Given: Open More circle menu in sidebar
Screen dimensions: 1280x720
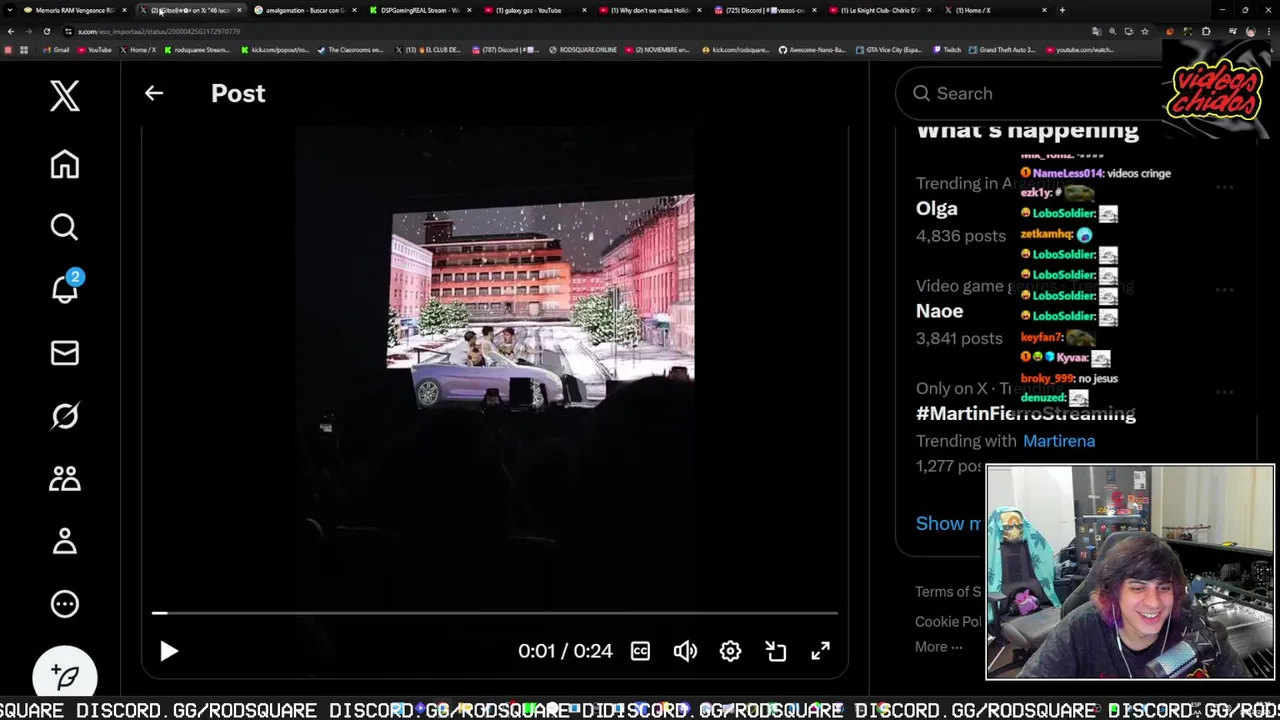Looking at the screenshot, I should pyautogui.click(x=65, y=604).
